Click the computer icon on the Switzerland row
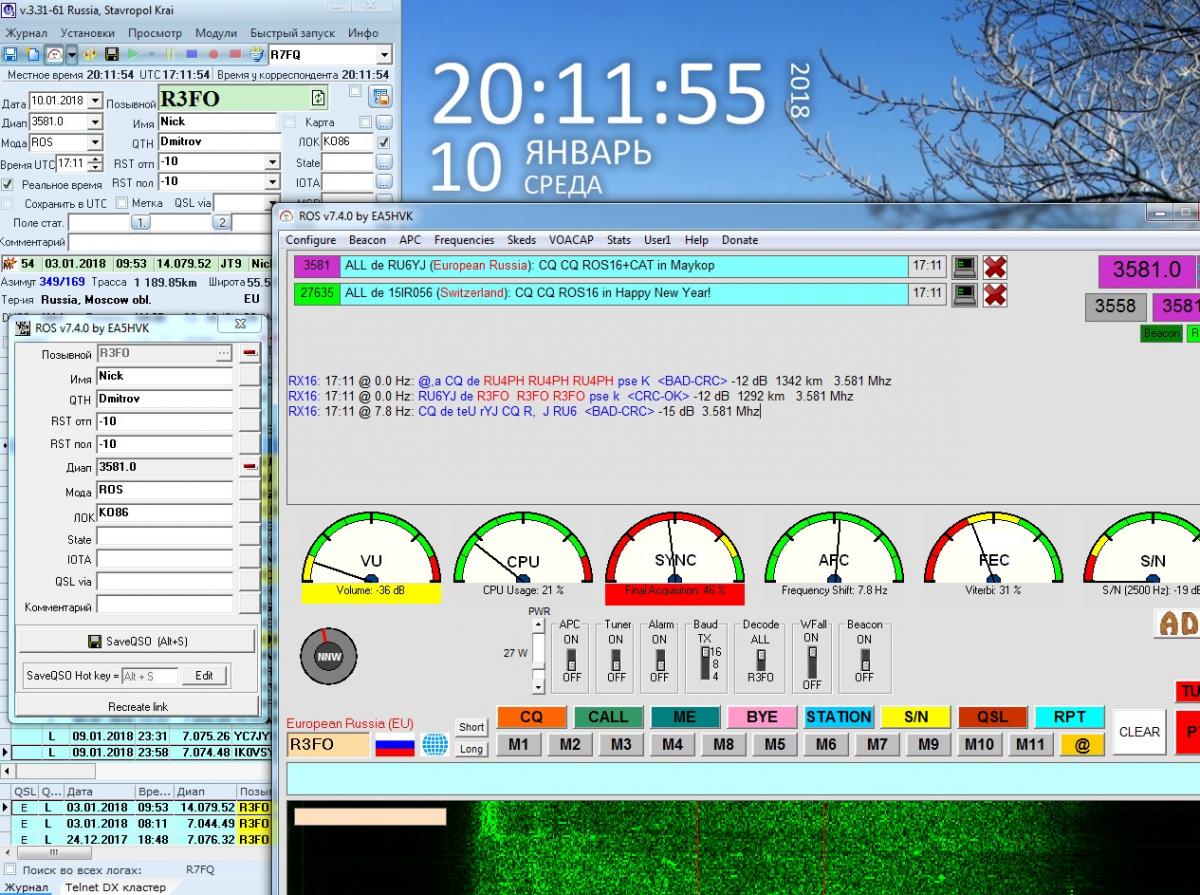This screenshot has height=895, width=1200. coord(963,294)
